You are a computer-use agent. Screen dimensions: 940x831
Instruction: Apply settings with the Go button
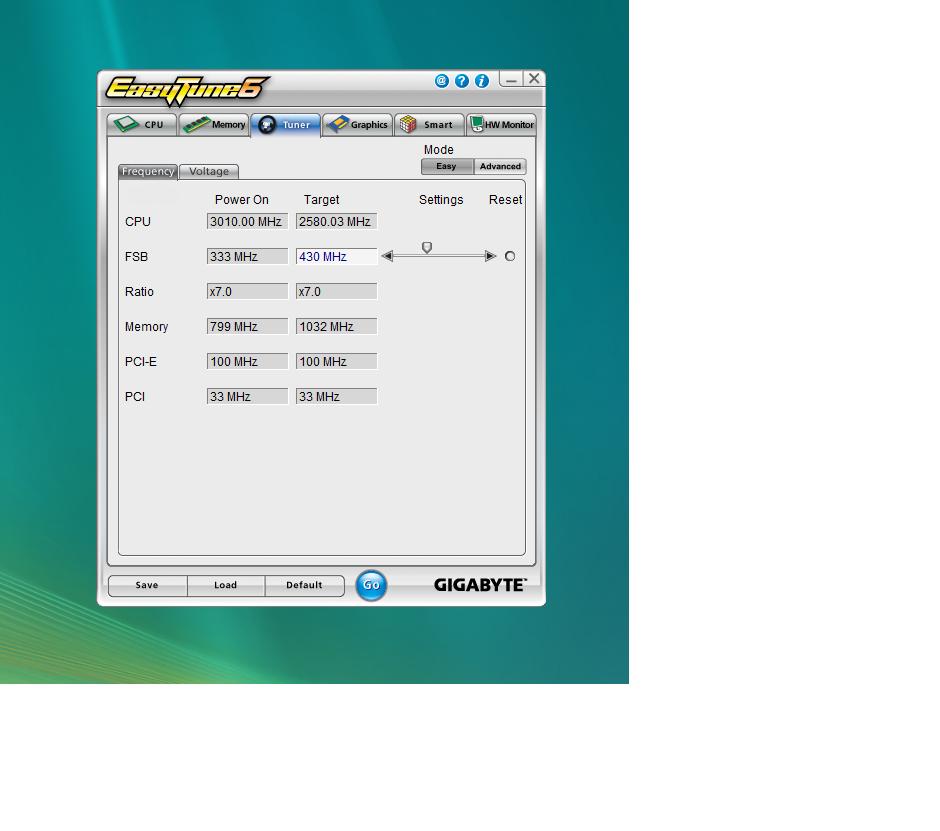371,585
